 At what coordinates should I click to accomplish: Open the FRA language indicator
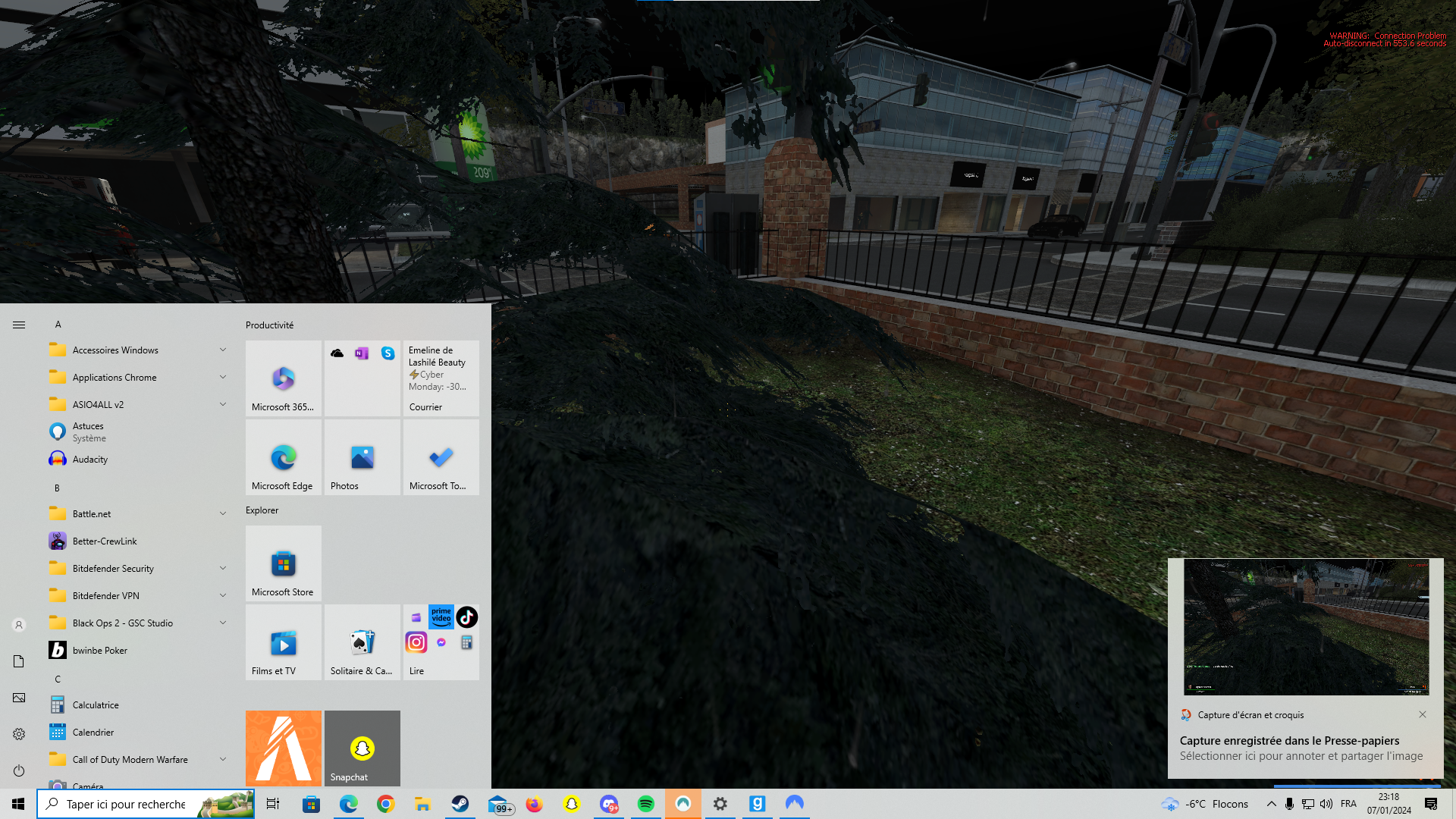(1348, 804)
